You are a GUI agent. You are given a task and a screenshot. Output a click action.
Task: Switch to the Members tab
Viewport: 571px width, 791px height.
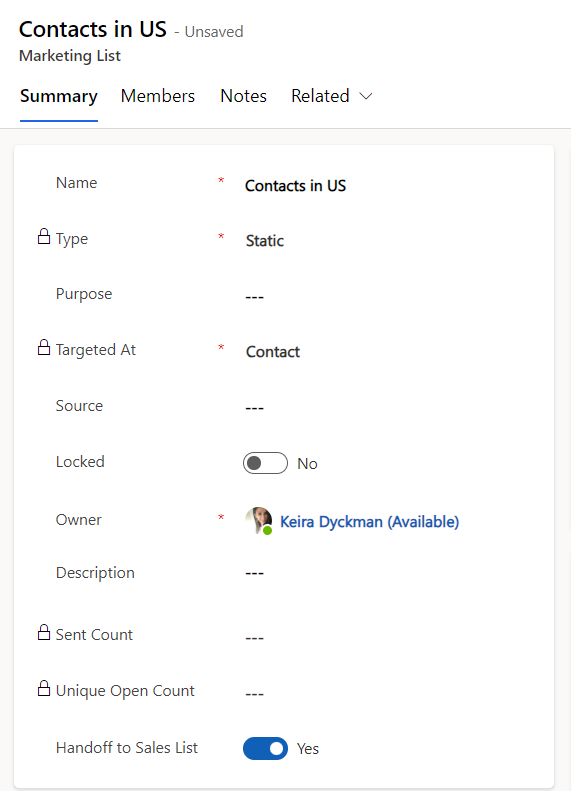[x=158, y=96]
